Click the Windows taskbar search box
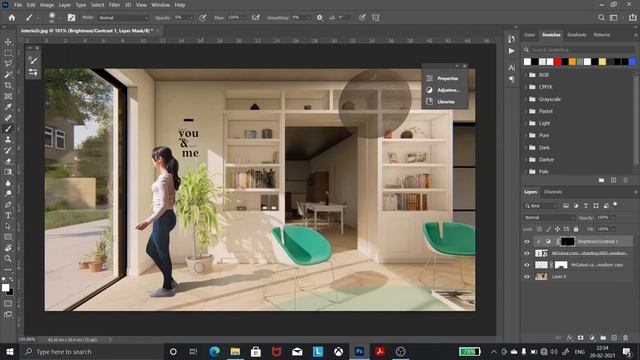Image resolution: width=640 pixels, height=360 pixels. point(92,352)
